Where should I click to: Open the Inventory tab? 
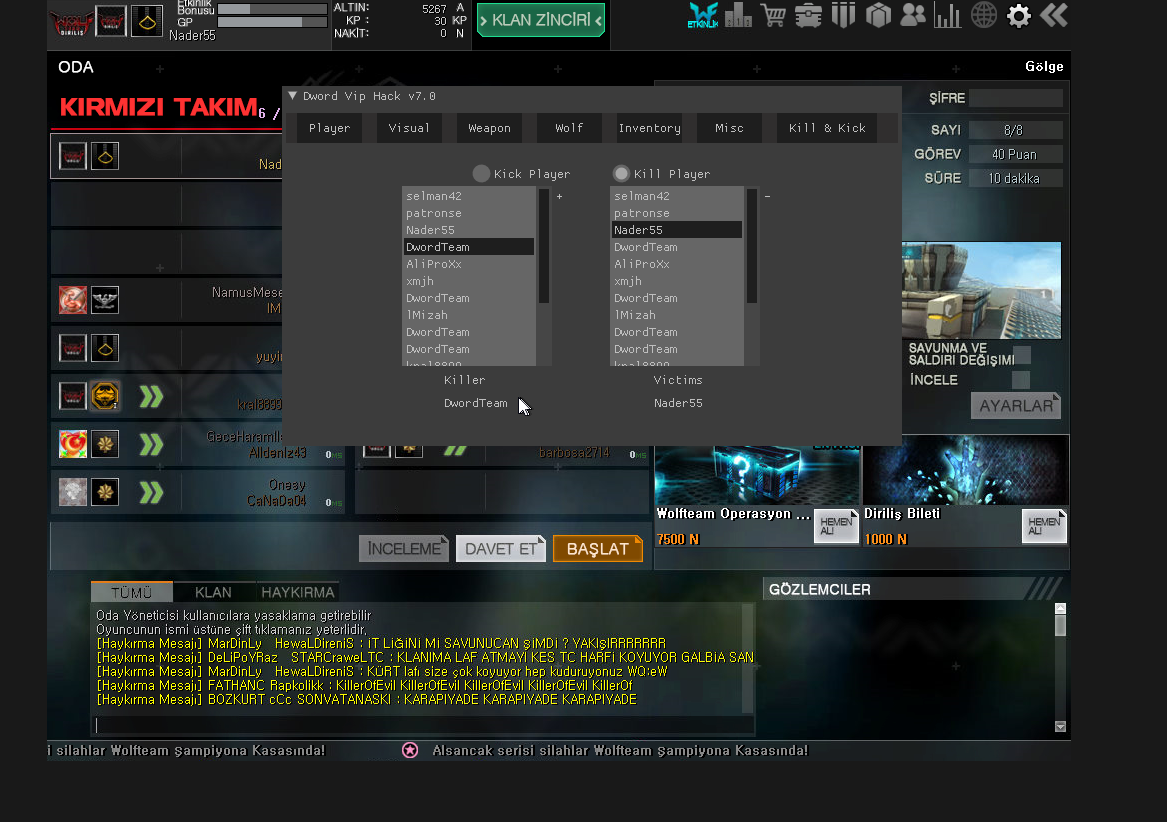(649, 128)
